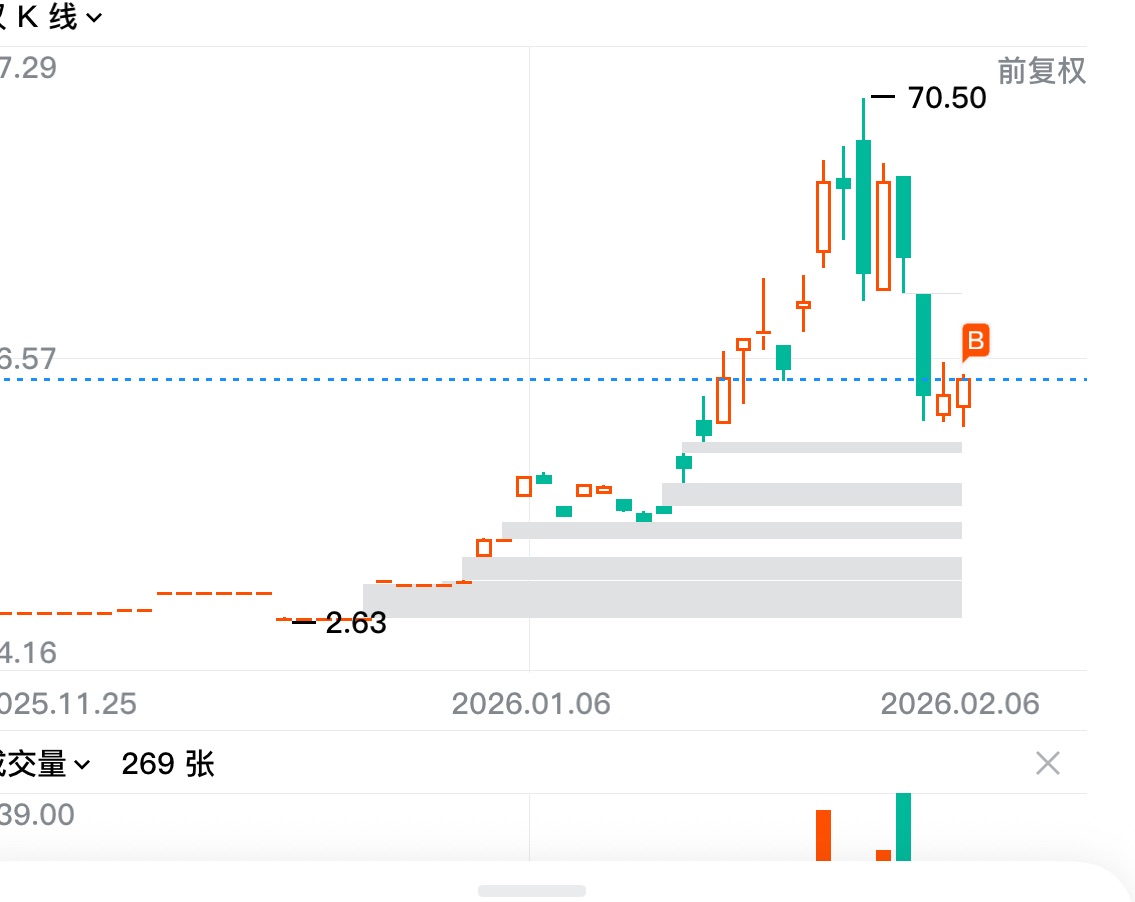Viewport: 1135px width, 902px height.
Task: Click the 269 张 volume value
Action: [167, 765]
